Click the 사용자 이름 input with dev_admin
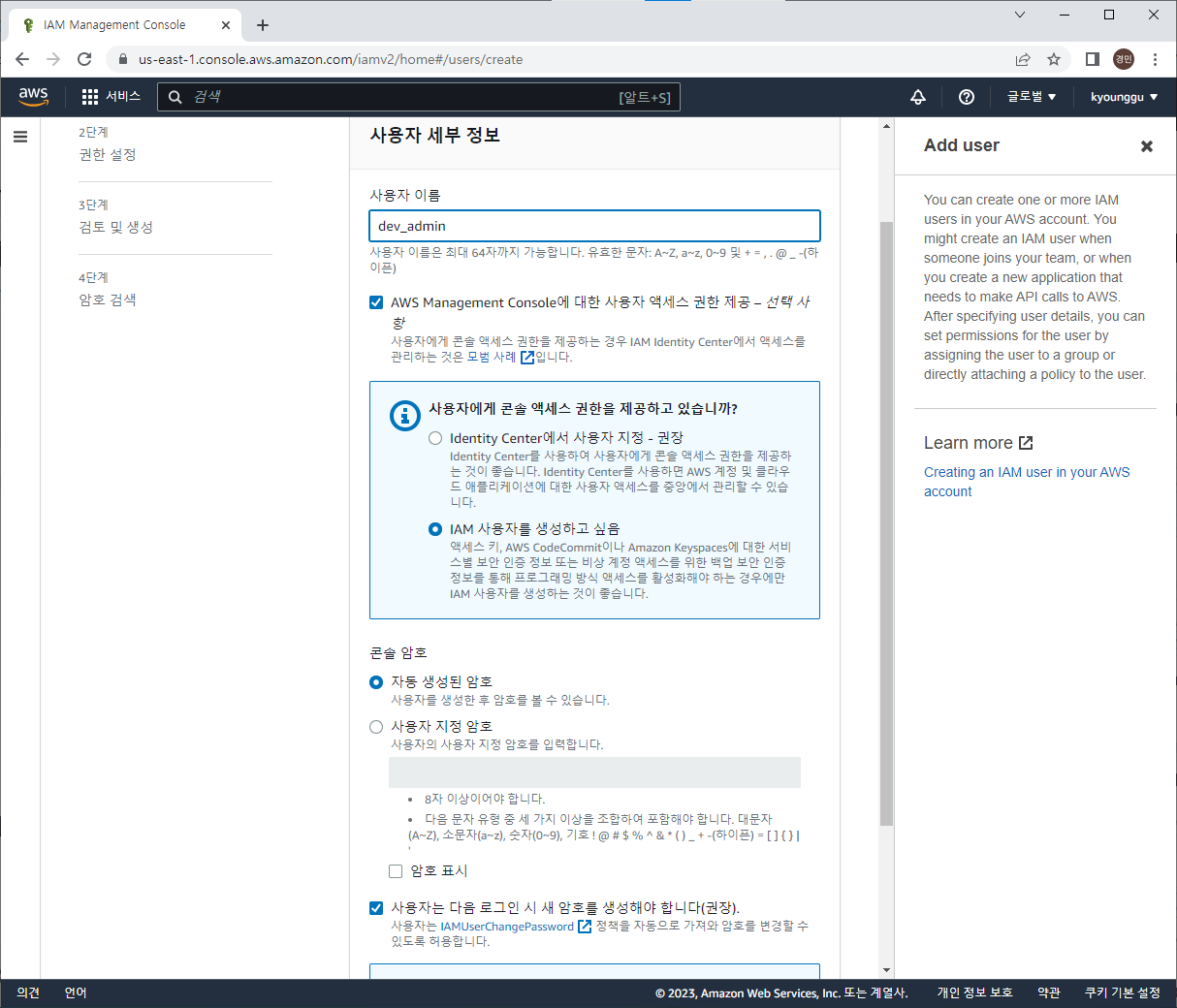Screen dimensions: 1177x1008 pyautogui.click(x=594, y=226)
